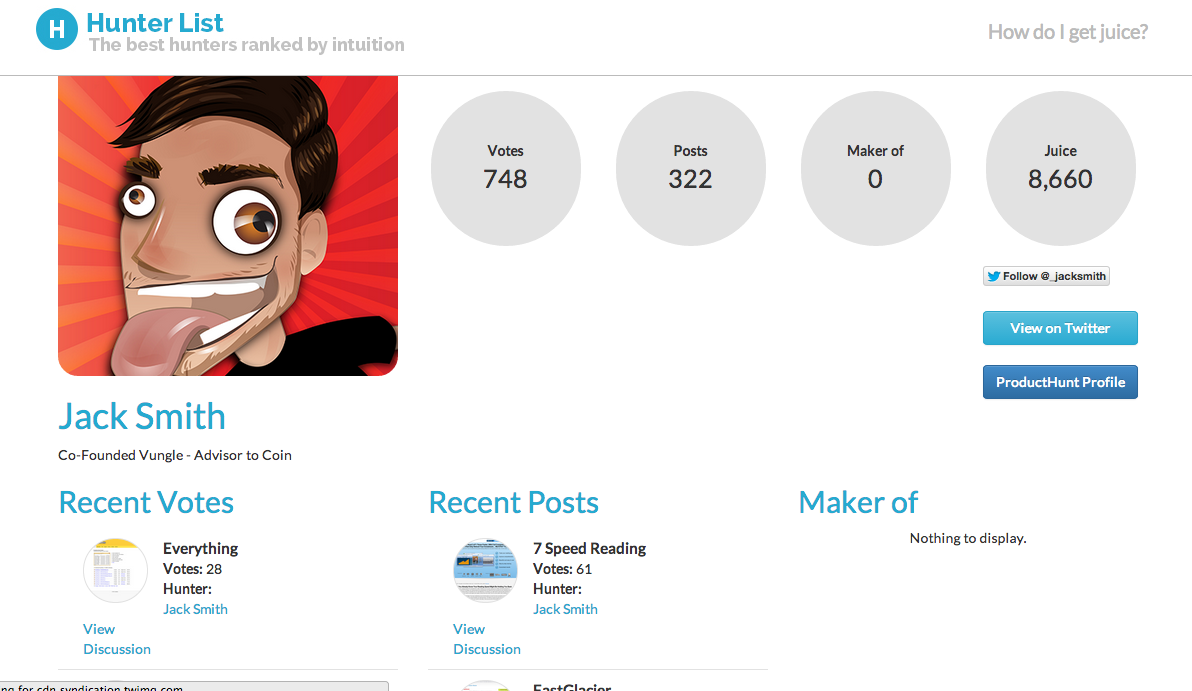The height and width of the screenshot is (691, 1192).
Task: Click the 'Nothing to display.' text
Action: tap(968, 538)
